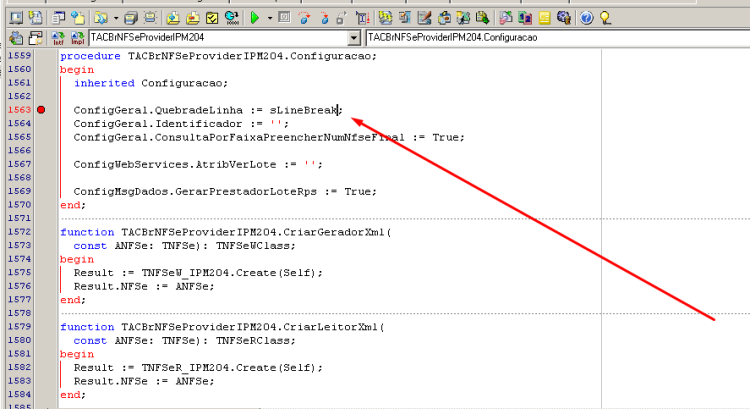Click the new item blue diamond icon

77,18
